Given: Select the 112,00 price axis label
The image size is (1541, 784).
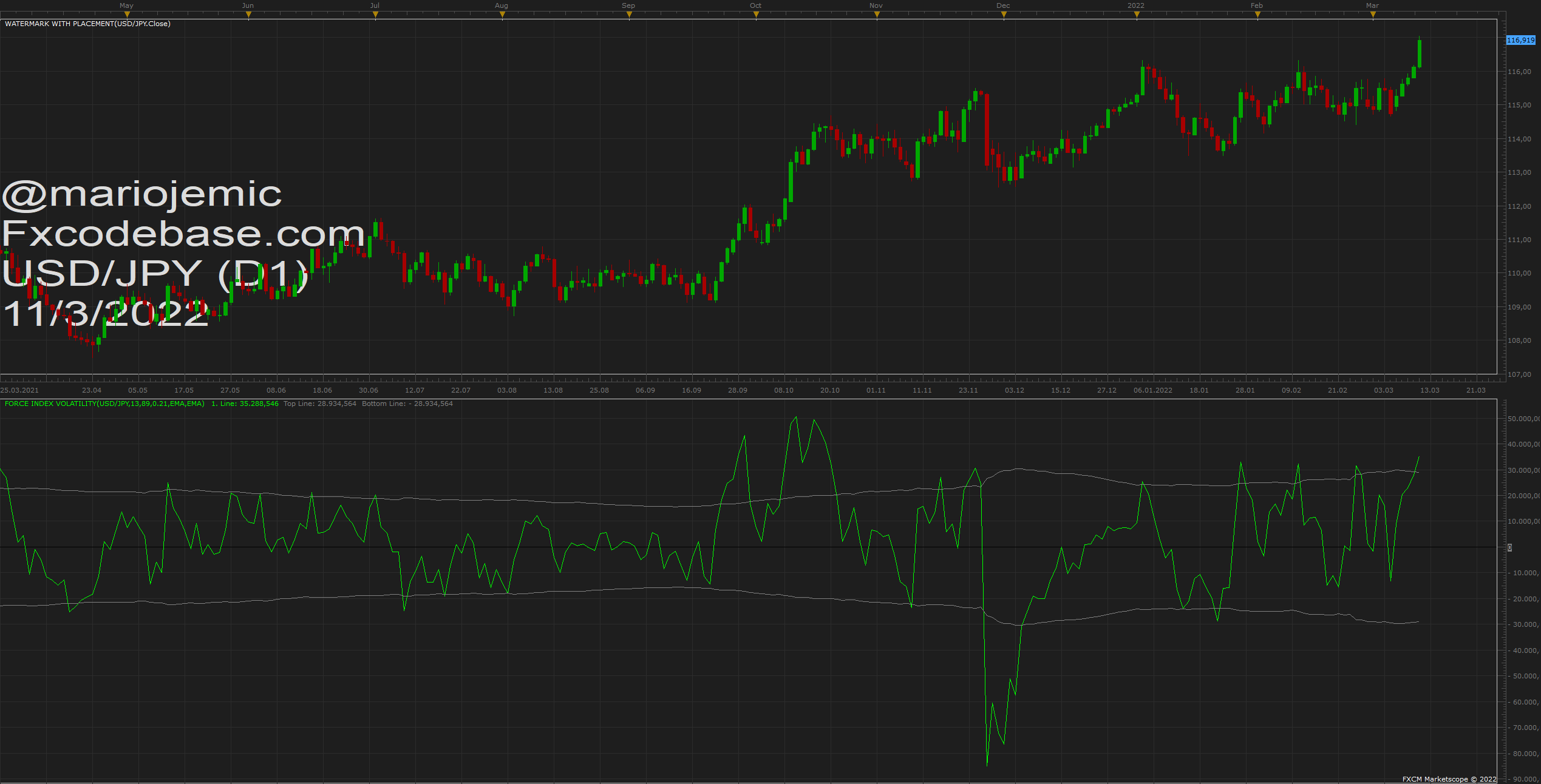Looking at the screenshot, I should coord(1519,206).
